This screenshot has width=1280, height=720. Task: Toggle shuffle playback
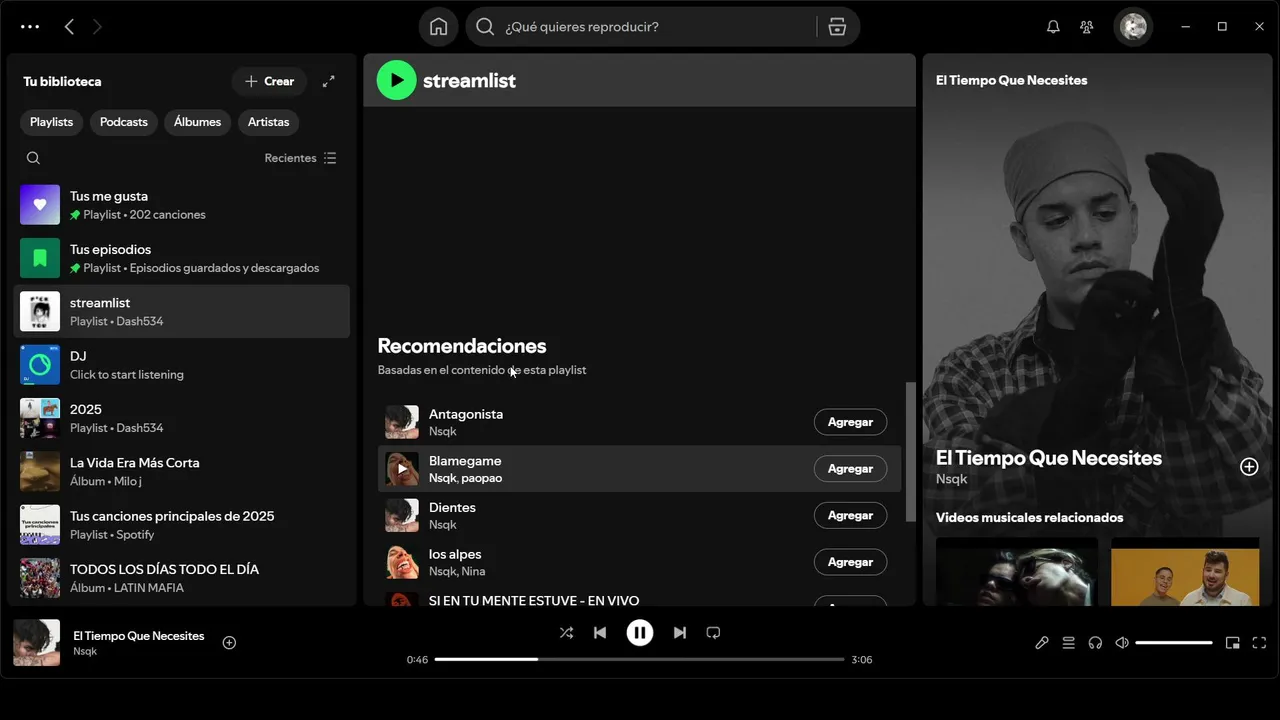pos(566,633)
